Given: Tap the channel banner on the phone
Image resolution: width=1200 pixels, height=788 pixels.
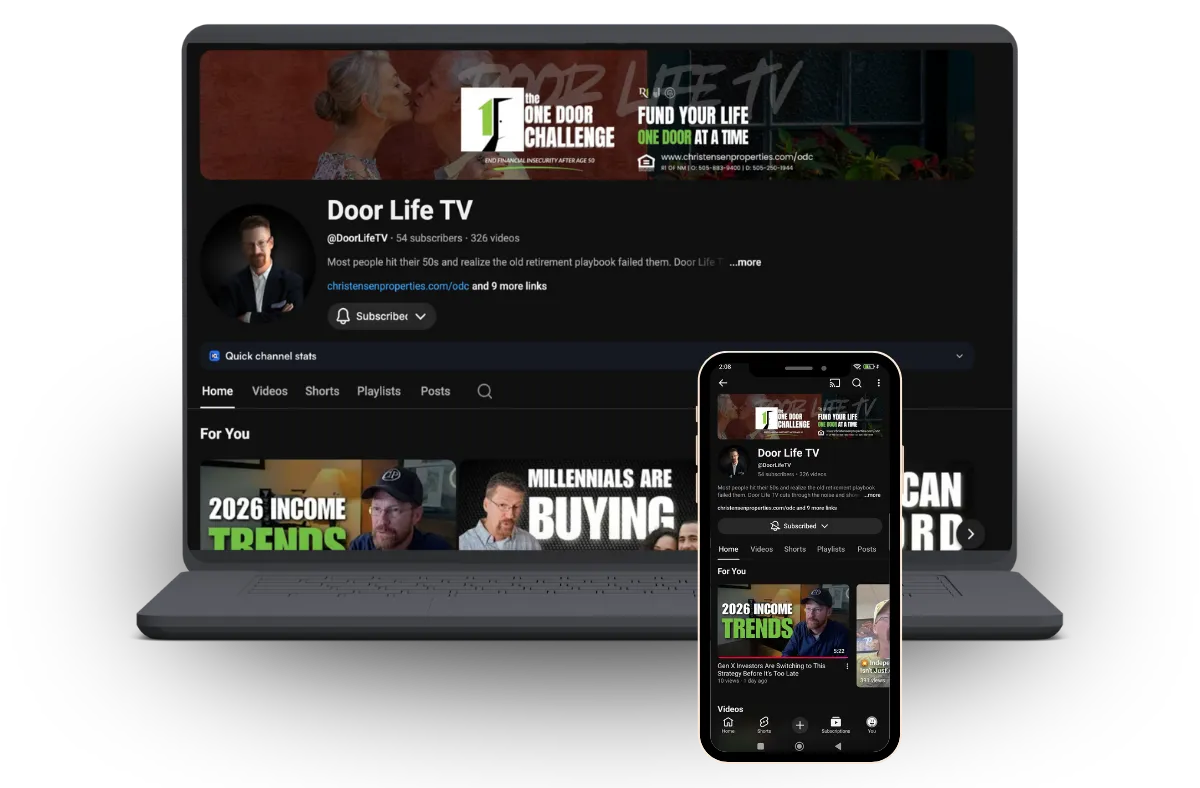Looking at the screenshot, I should click(800, 416).
